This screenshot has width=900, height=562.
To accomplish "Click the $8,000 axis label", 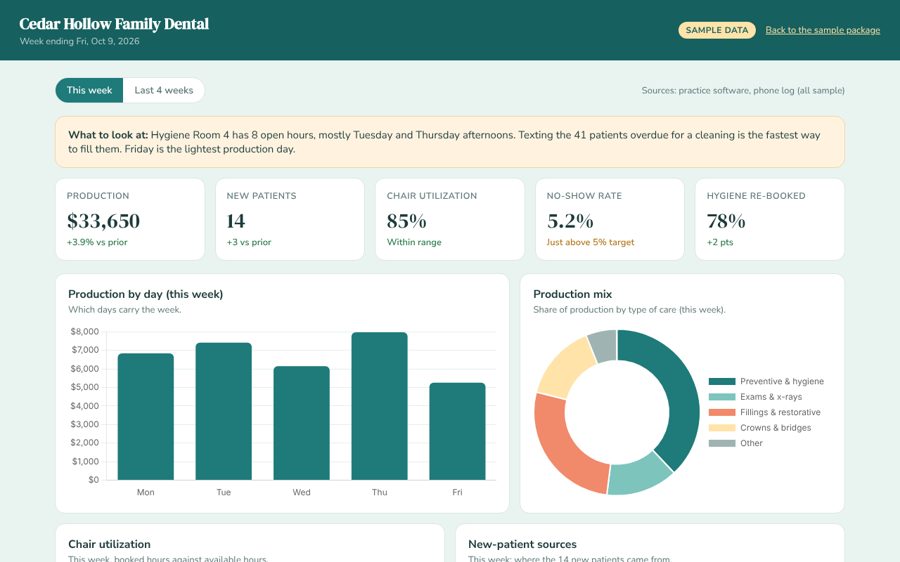I will pos(84,331).
